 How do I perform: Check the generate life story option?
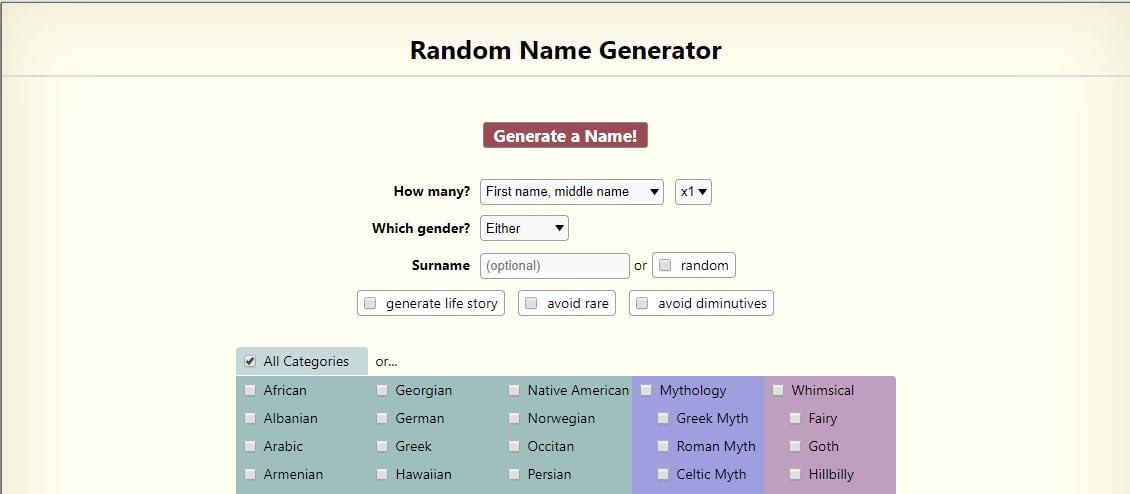[370, 304]
